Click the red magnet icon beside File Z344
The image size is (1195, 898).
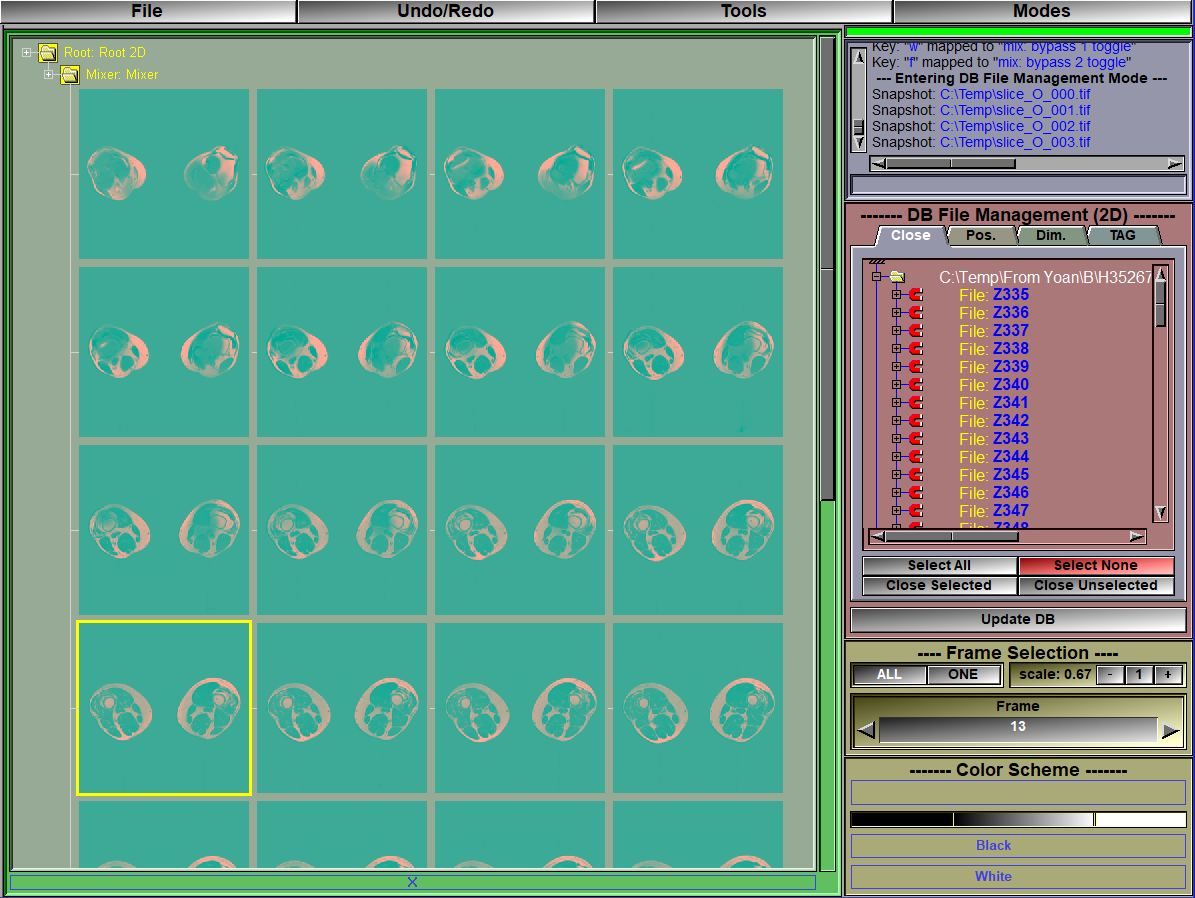[x=915, y=457]
